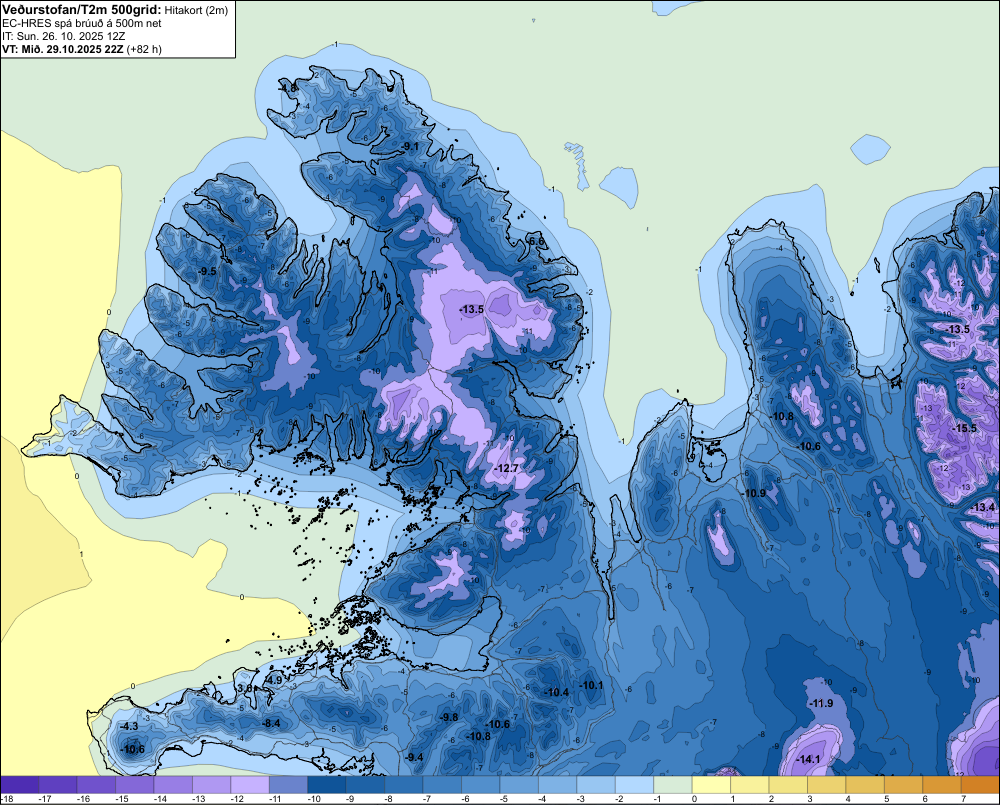Viewport: 1000px width, 805px height.
Task: Click the title 'Veðurstofan/T2m 500grid: Hitakort (2m)'
Action: (x=115, y=10)
